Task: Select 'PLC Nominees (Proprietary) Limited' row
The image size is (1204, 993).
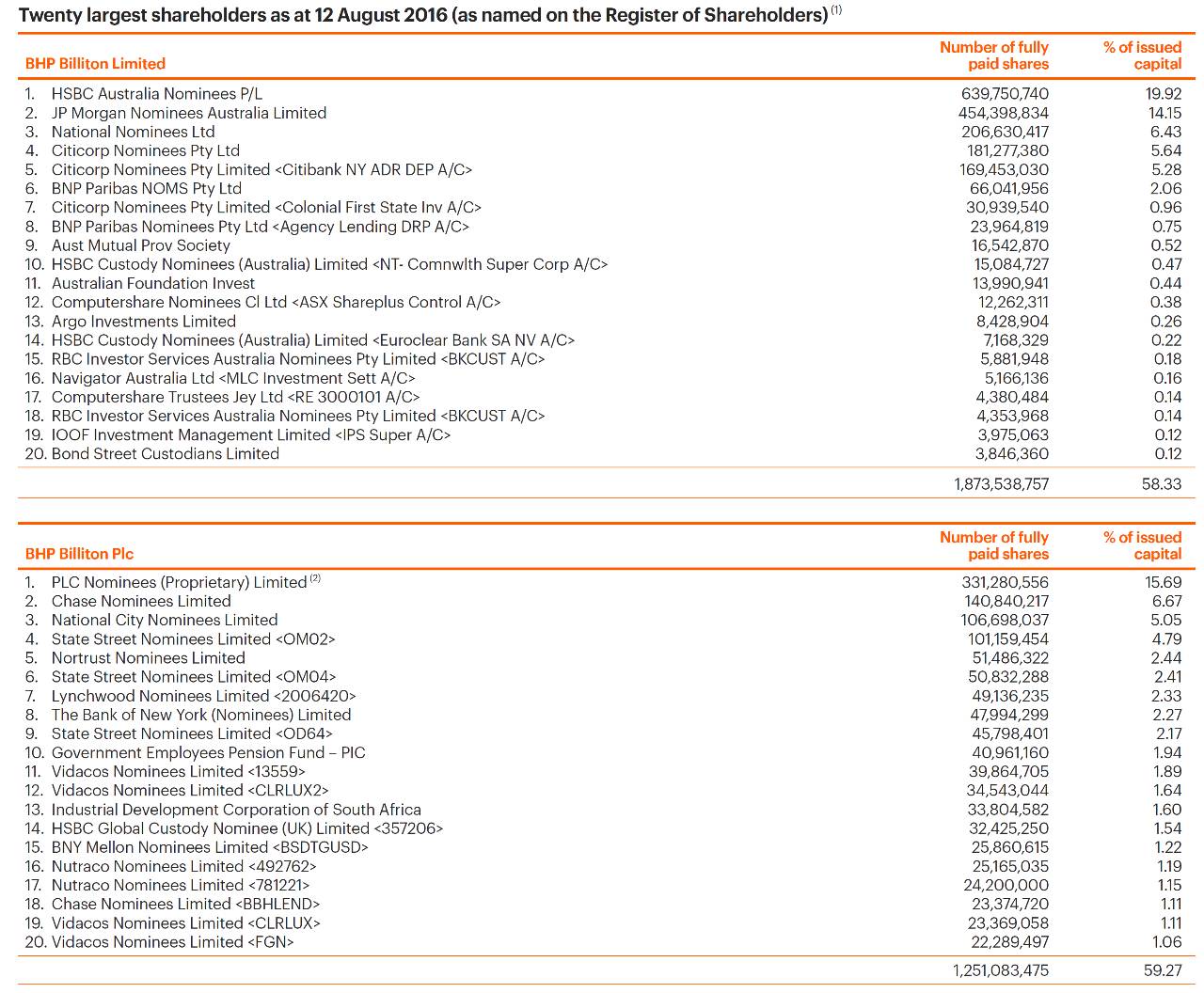Action: [x=186, y=582]
